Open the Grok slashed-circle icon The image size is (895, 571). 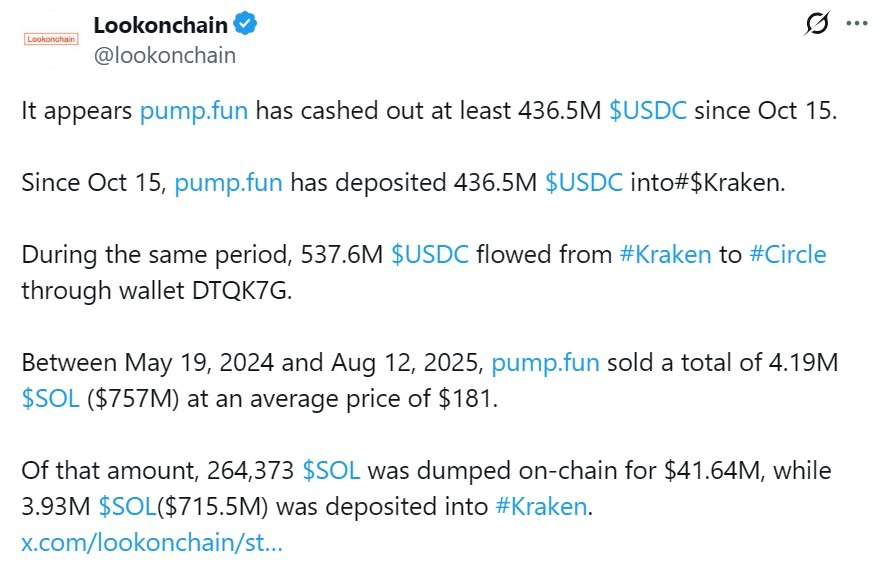(816, 26)
